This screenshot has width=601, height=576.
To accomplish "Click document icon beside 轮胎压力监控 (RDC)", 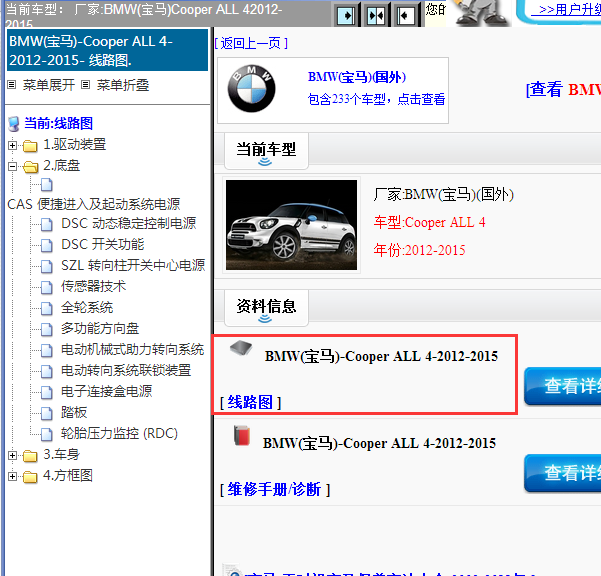I will coord(47,435).
